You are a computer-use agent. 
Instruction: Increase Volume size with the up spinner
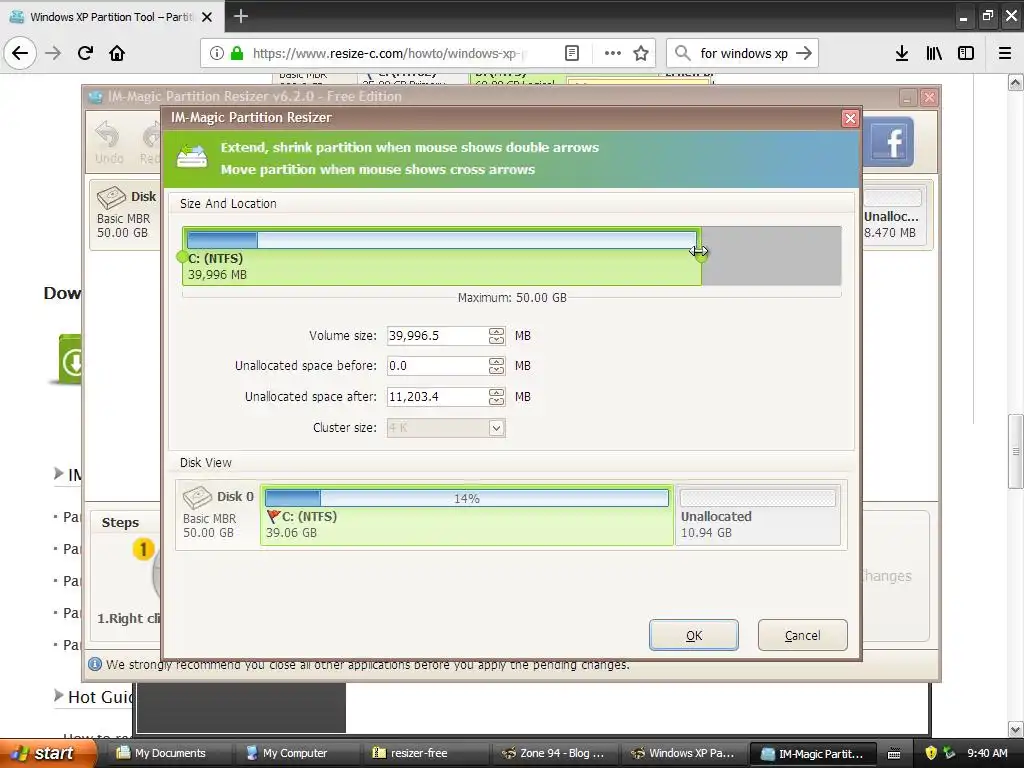(496, 331)
